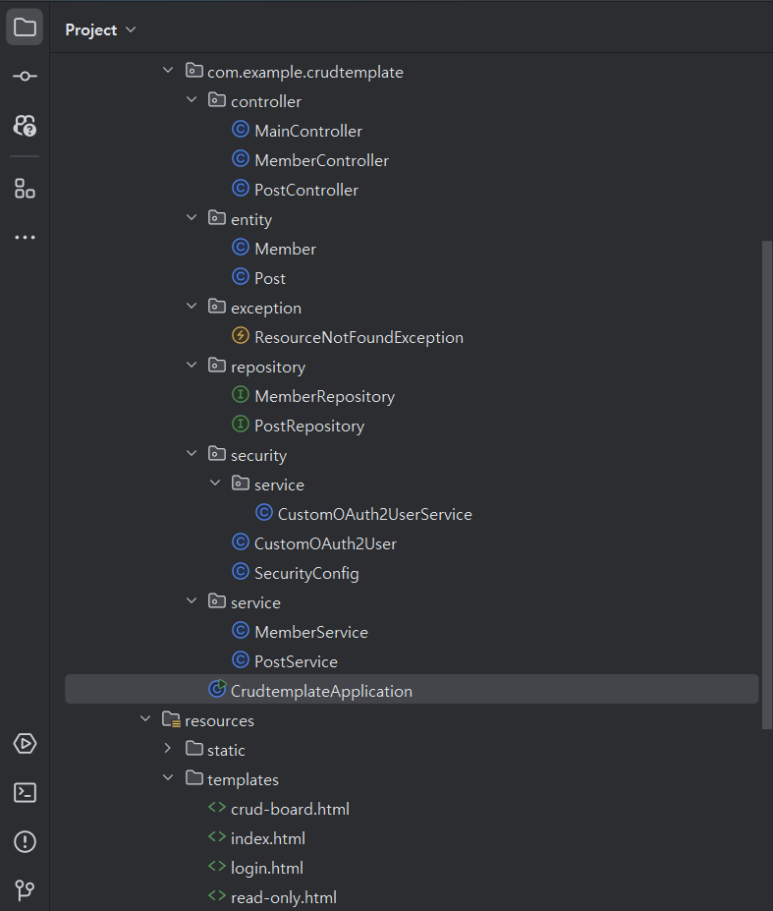Click the MainController class icon
773x911 pixels.
[240, 129]
